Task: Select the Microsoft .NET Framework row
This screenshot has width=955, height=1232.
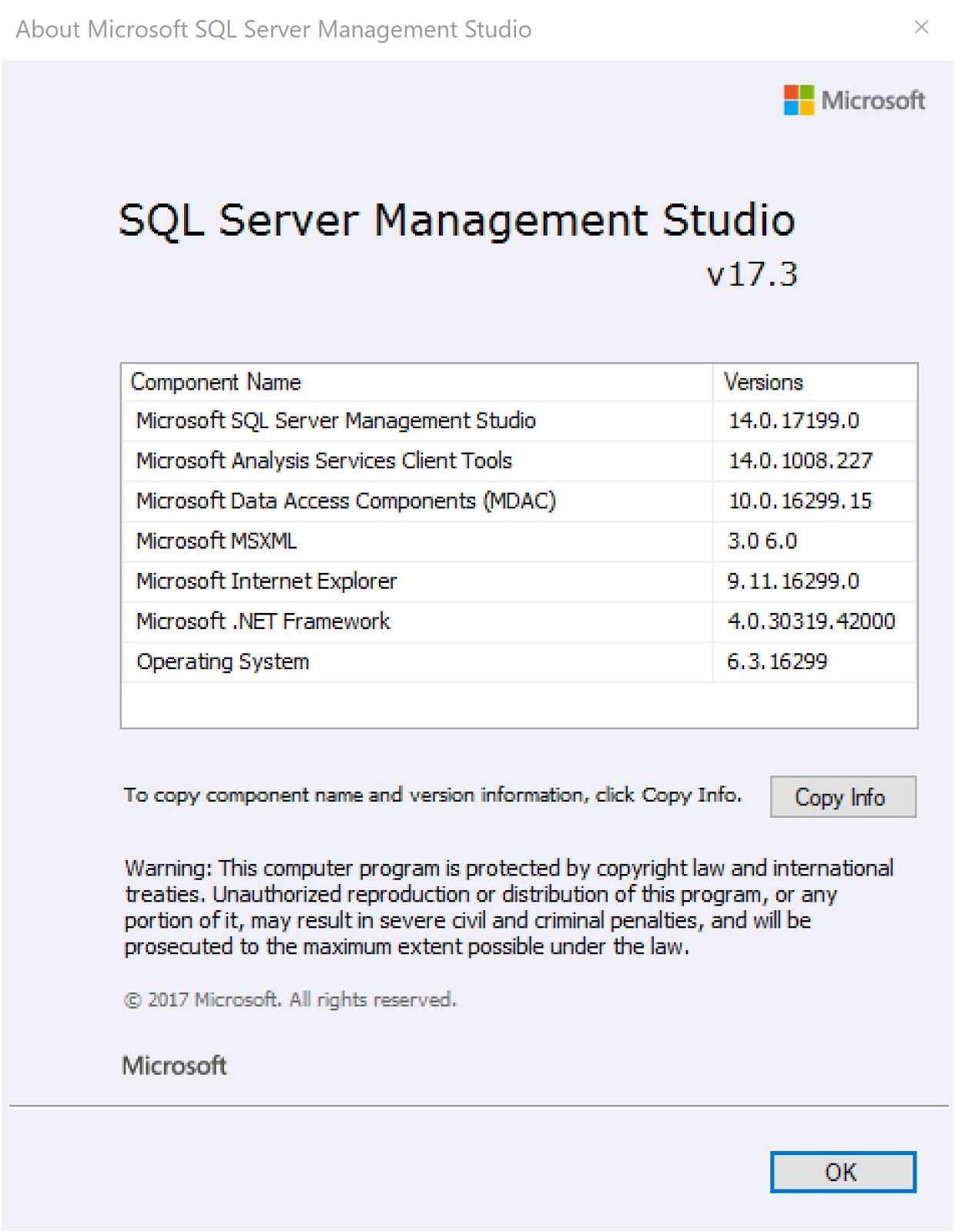Action: coord(263,621)
